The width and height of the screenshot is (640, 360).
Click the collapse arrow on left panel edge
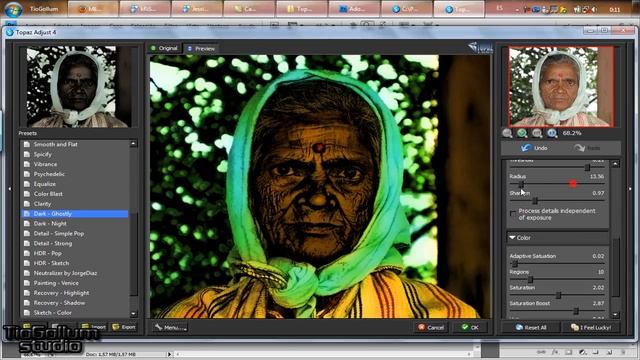[x=10, y=189]
